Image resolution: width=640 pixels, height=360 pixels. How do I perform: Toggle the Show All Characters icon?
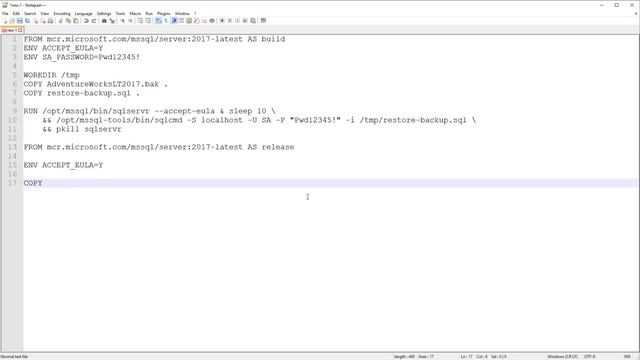pyautogui.click(x=166, y=20)
